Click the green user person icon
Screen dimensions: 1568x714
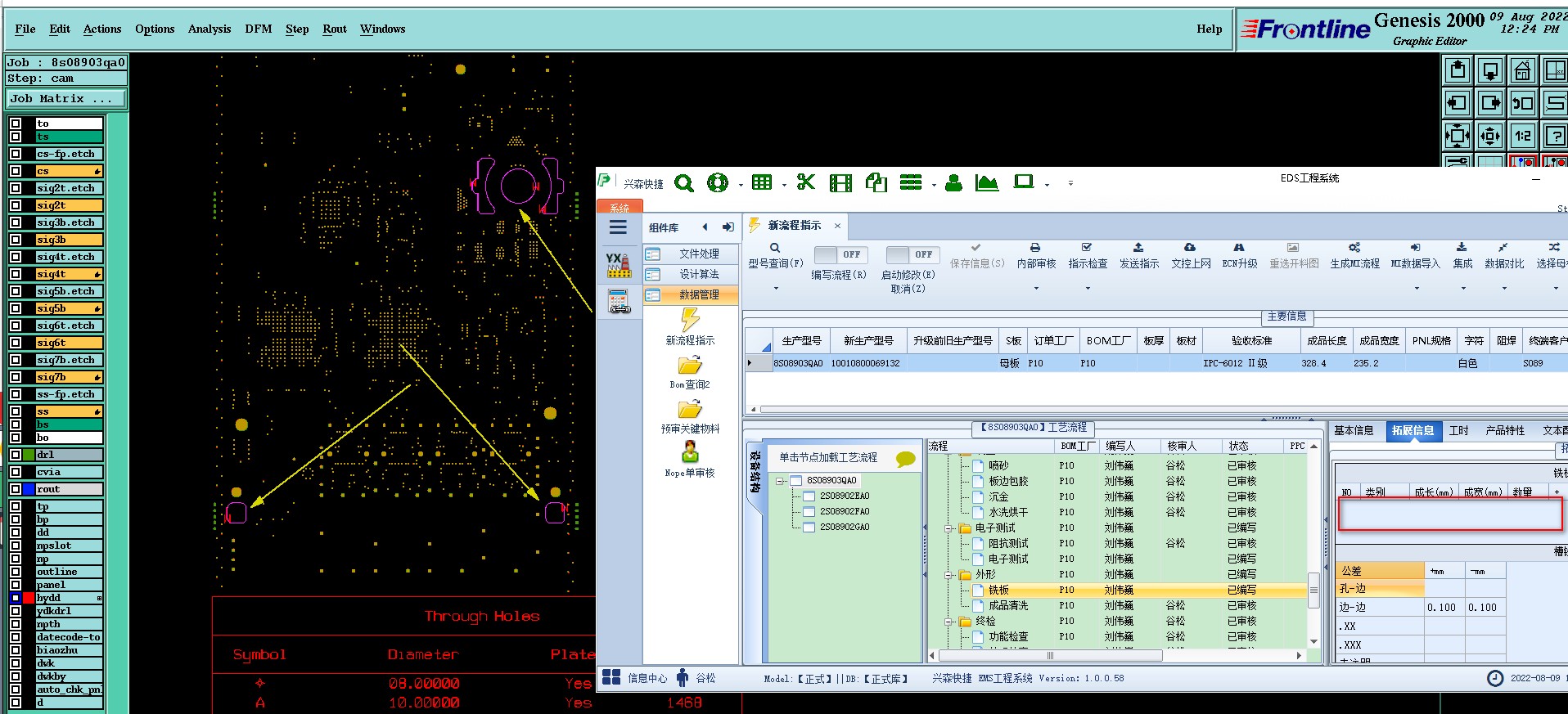coord(953,183)
